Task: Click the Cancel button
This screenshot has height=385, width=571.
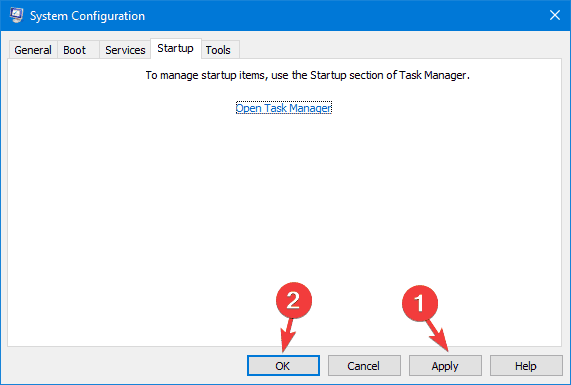Action: (364, 365)
